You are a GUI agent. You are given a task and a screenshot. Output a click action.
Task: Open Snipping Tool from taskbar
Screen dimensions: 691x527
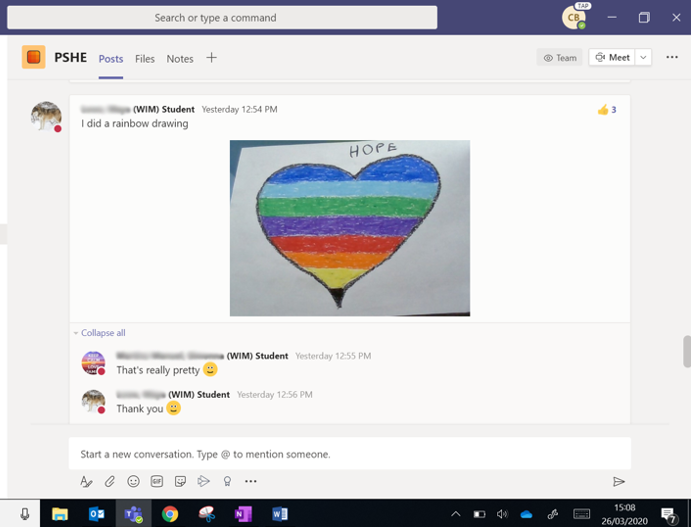click(206, 514)
